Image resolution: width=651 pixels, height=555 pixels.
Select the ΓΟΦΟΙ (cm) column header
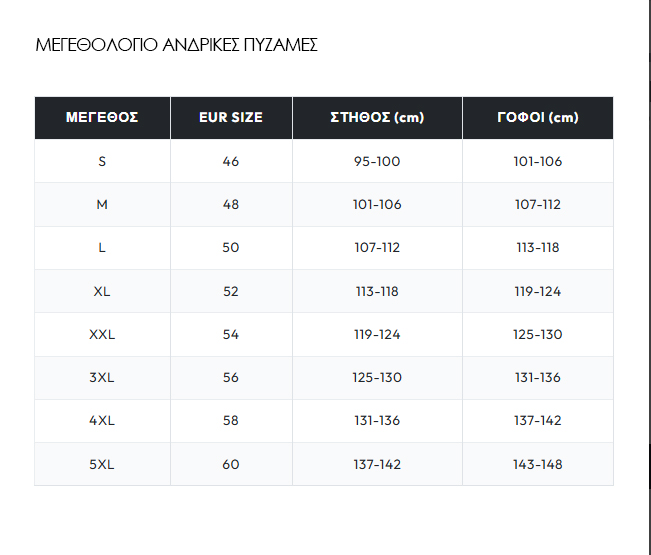click(x=537, y=118)
